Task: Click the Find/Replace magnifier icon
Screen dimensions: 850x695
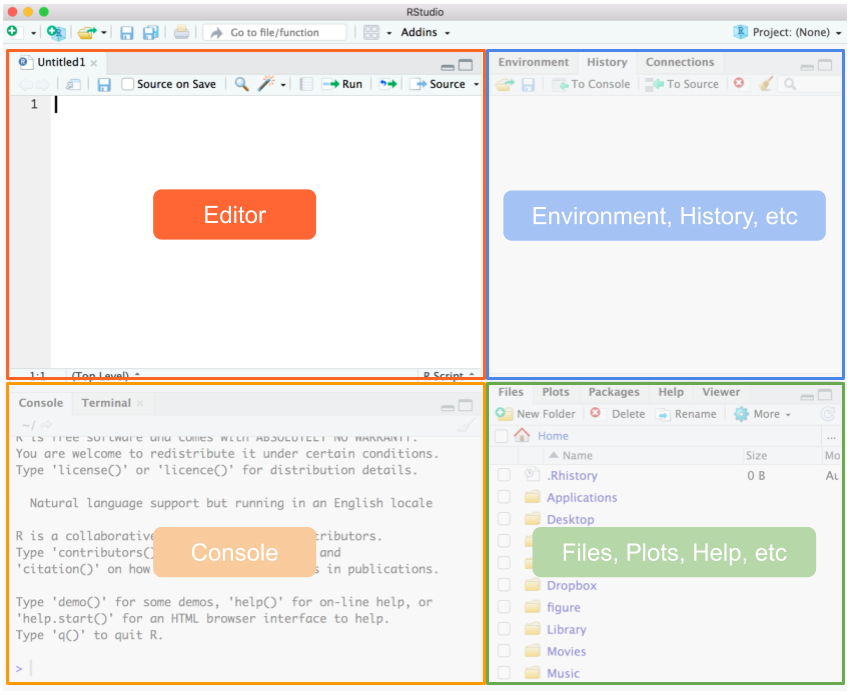Action: coord(242,84)
